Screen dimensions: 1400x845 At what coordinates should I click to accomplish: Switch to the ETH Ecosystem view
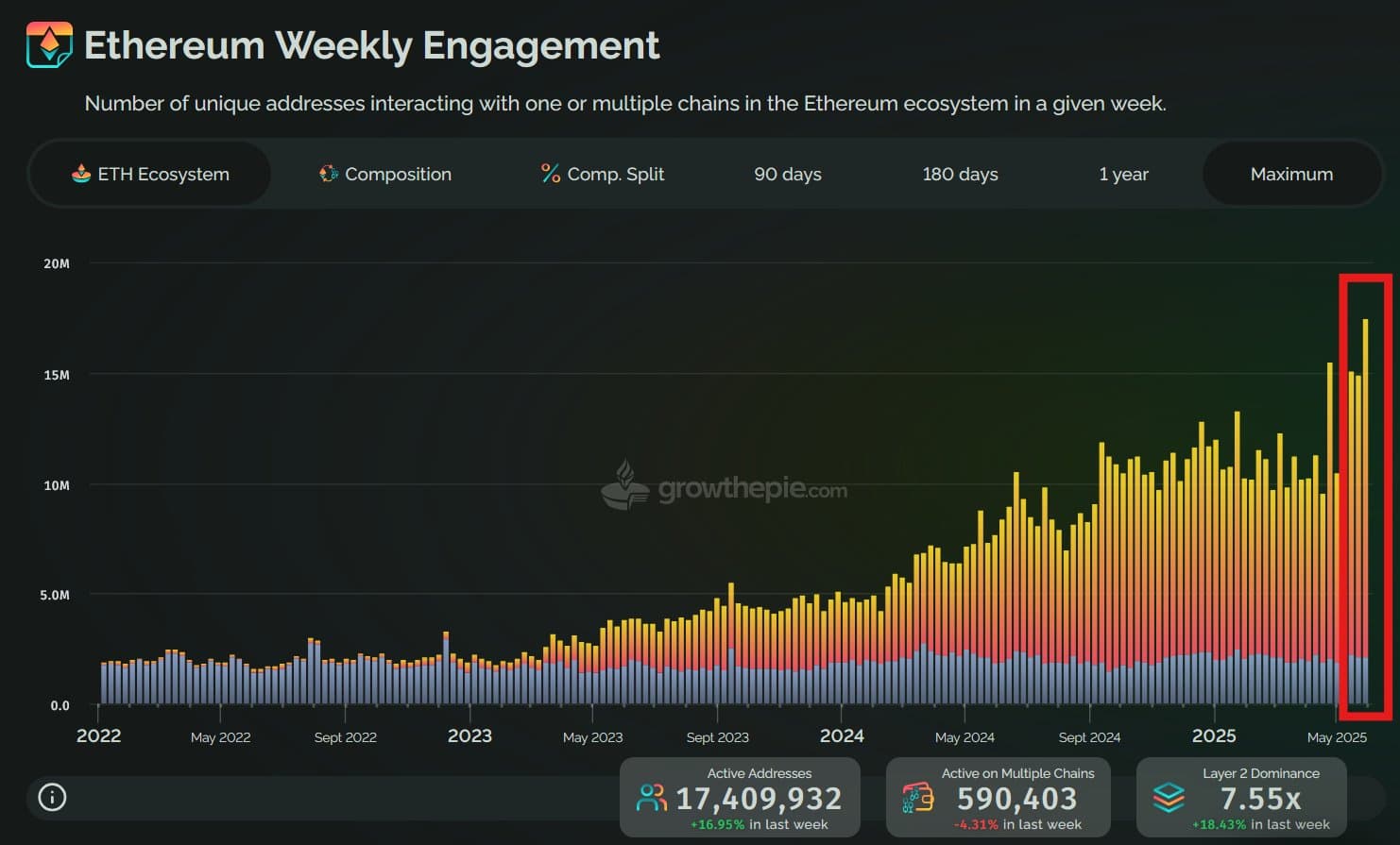coord(151,174)
